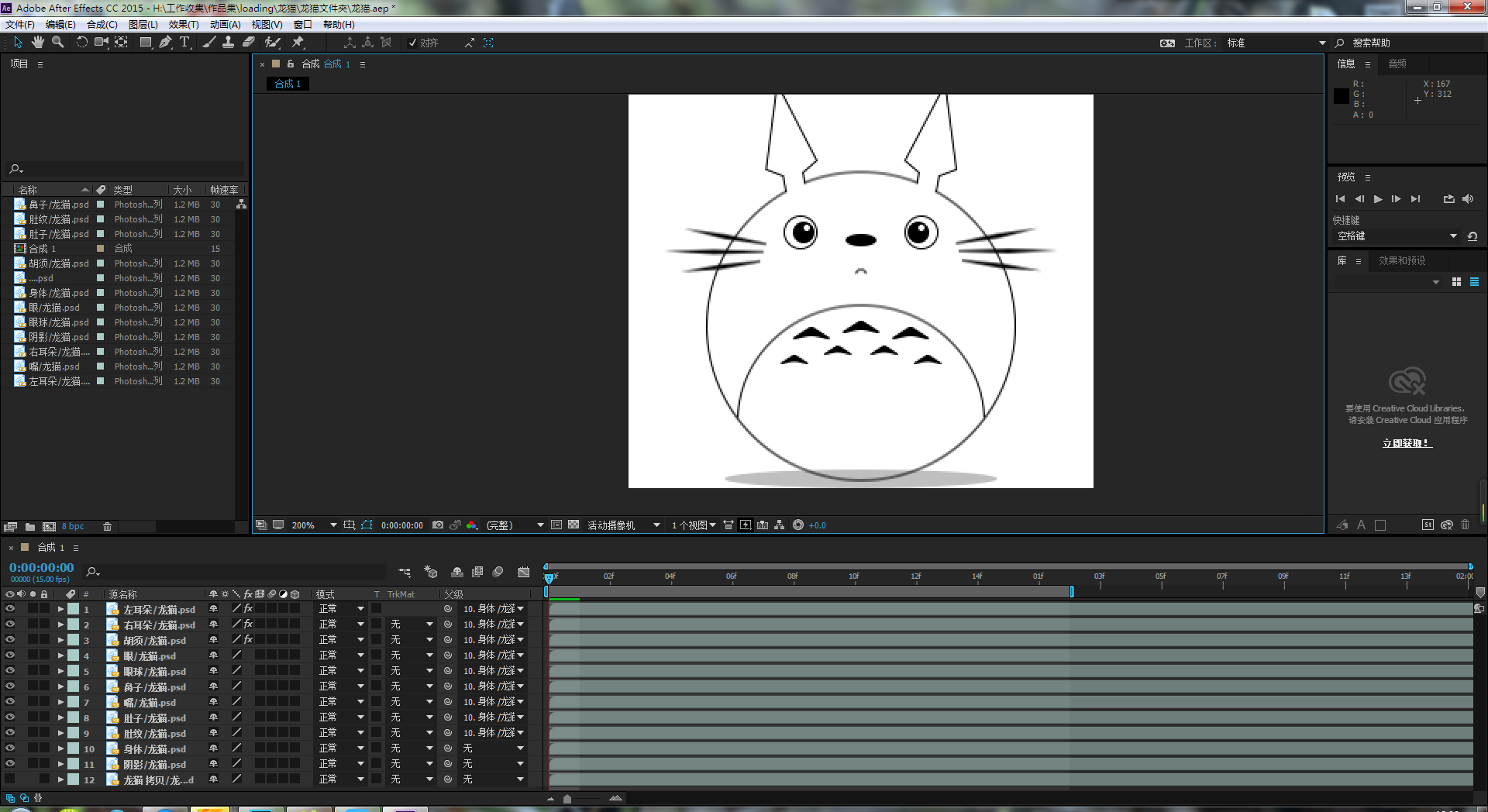
Task: Select the Pan Behind anchor point tool
Action: pos(122,43)
